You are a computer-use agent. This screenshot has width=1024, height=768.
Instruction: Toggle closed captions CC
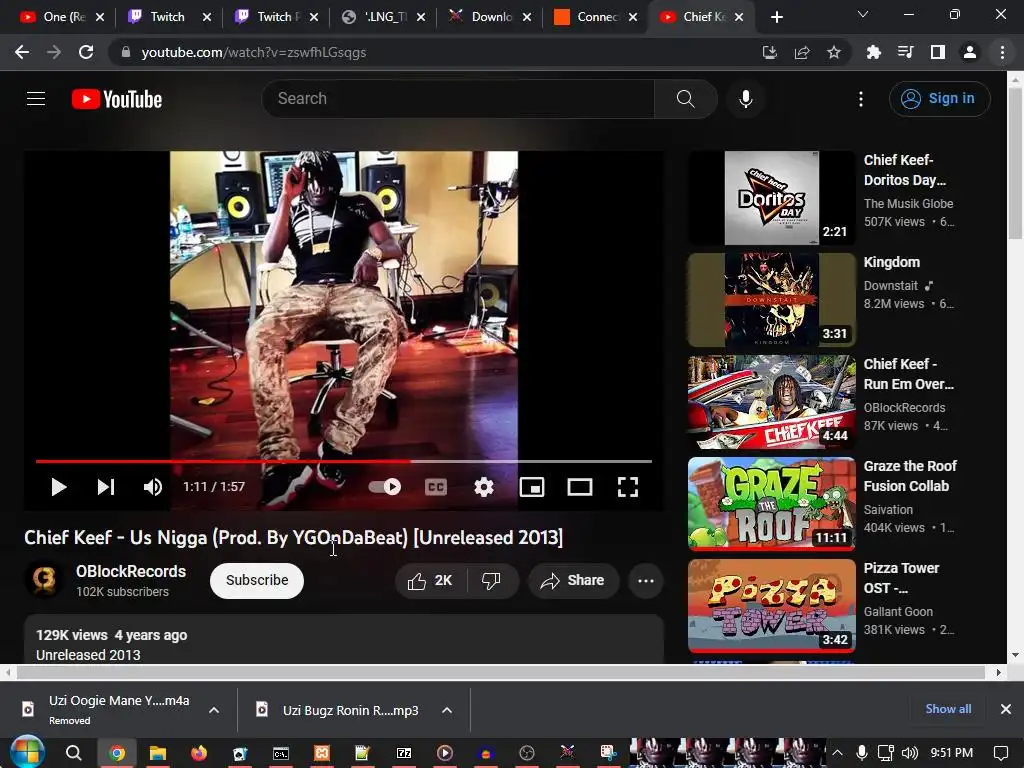pyautogui.click(x=436, y=487)
